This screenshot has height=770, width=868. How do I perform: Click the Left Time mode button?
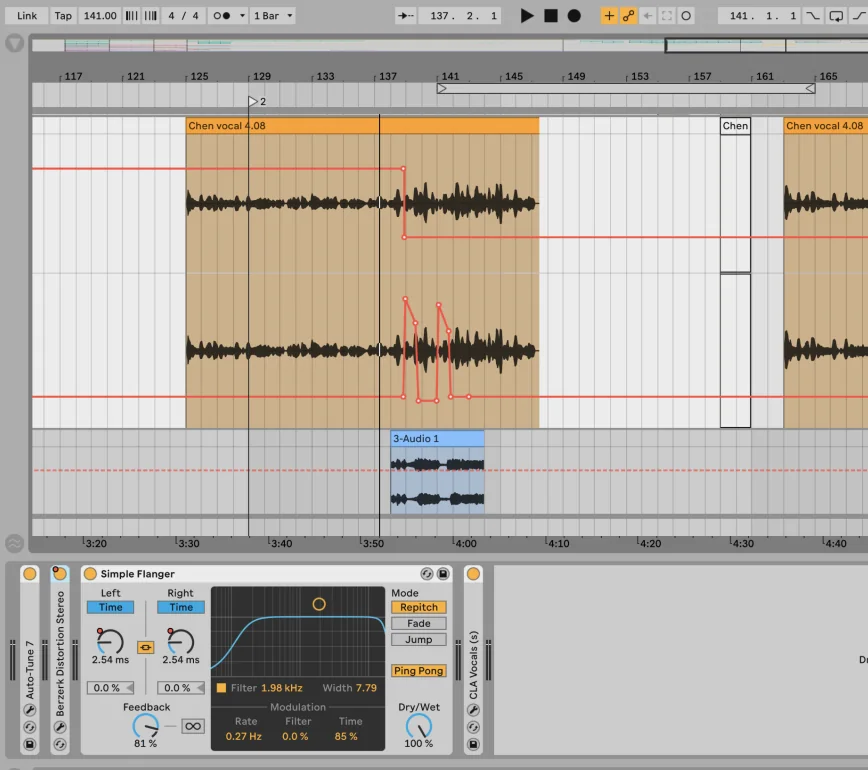(x=110, y=607)
